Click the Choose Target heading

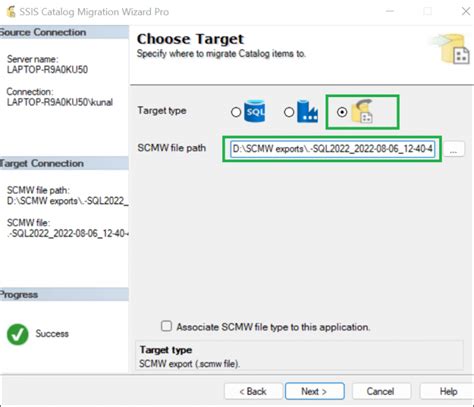[190, 39]
